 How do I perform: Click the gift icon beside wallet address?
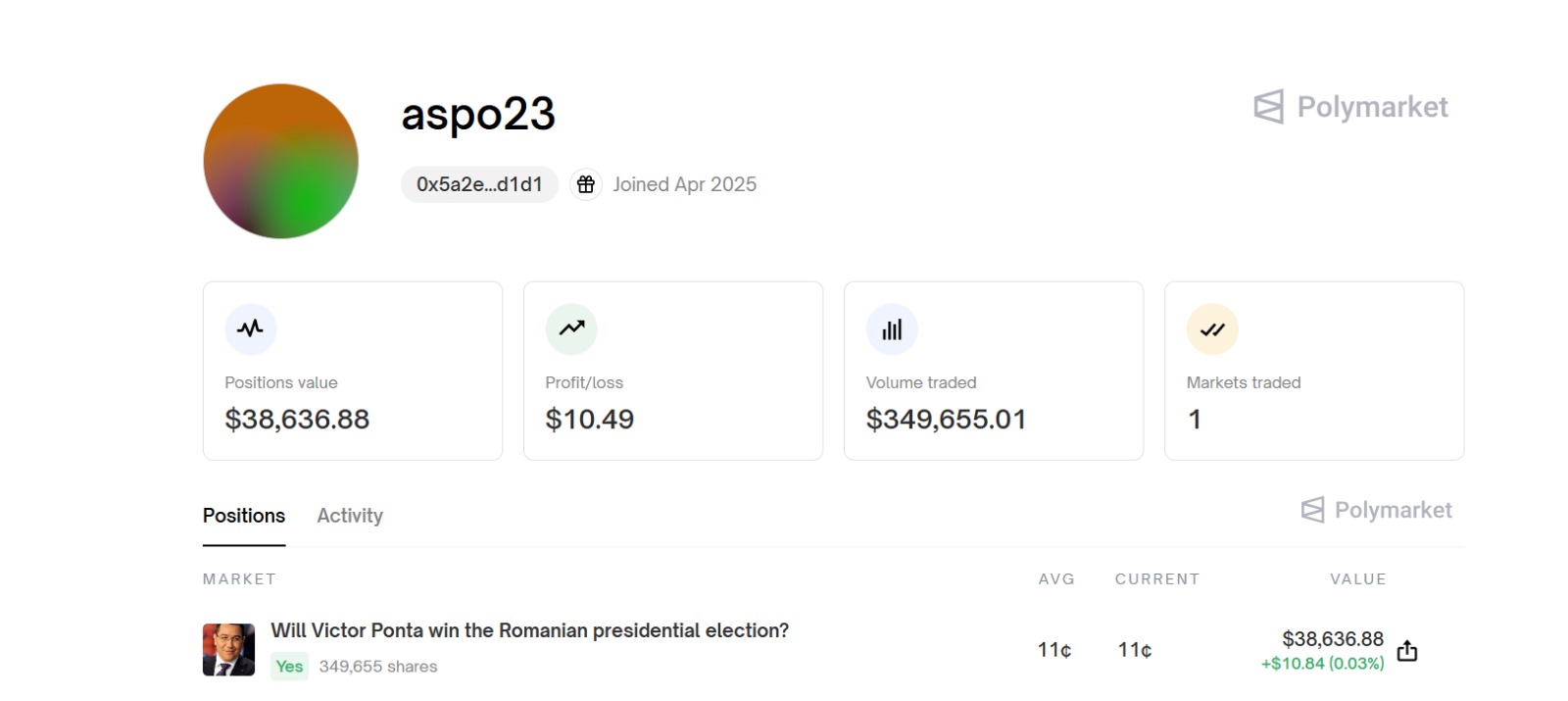pyautogui.click(x=586, y=184)
